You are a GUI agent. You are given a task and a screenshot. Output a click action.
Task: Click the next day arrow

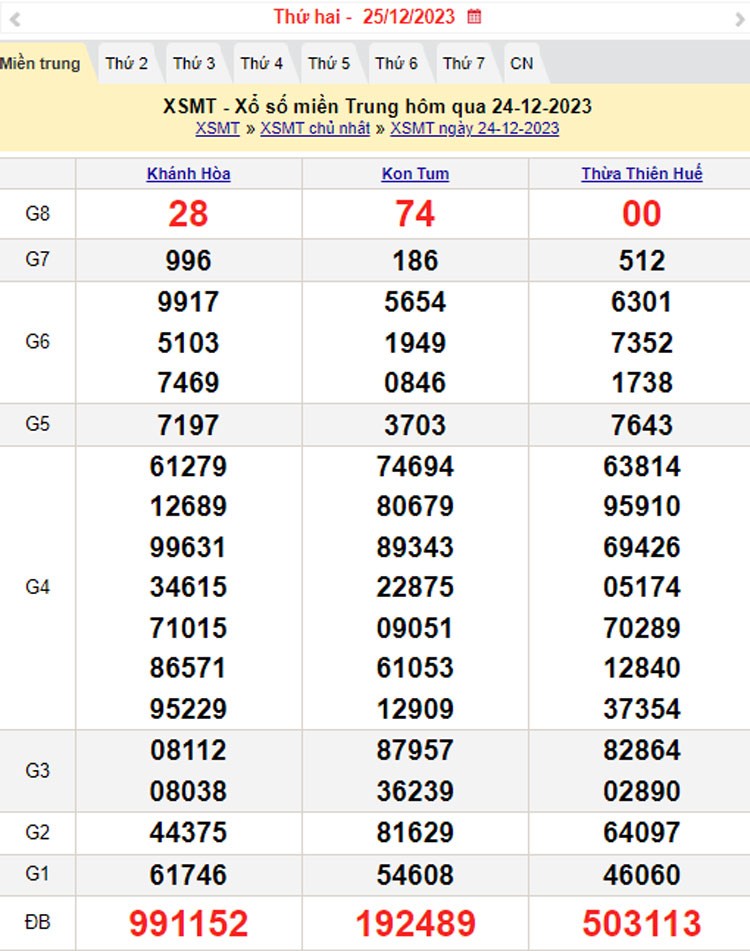738,18
